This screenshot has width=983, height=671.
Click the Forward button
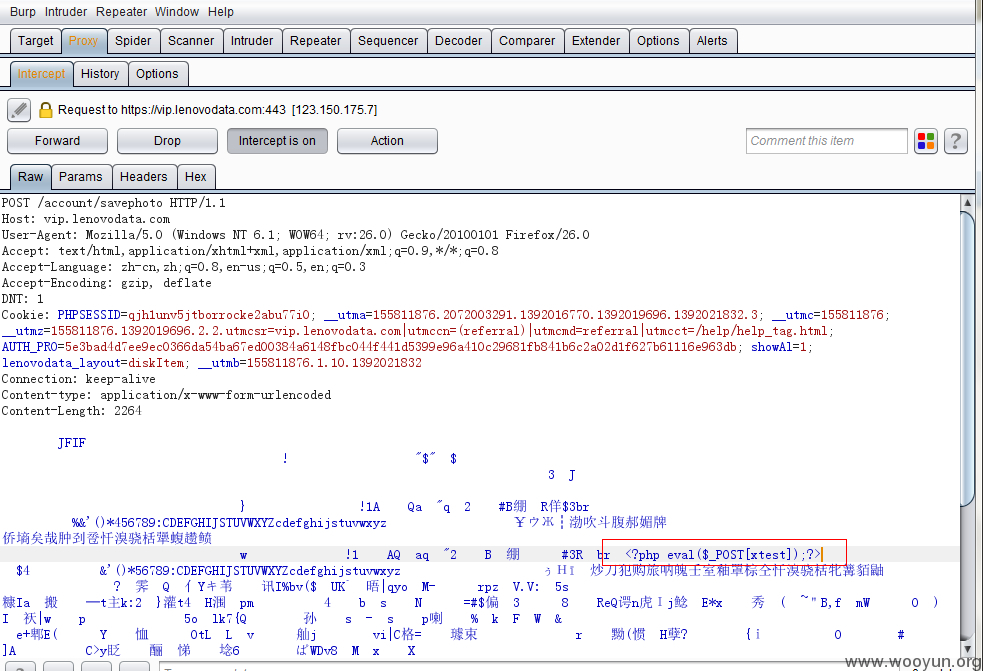(x=57, y=141)
